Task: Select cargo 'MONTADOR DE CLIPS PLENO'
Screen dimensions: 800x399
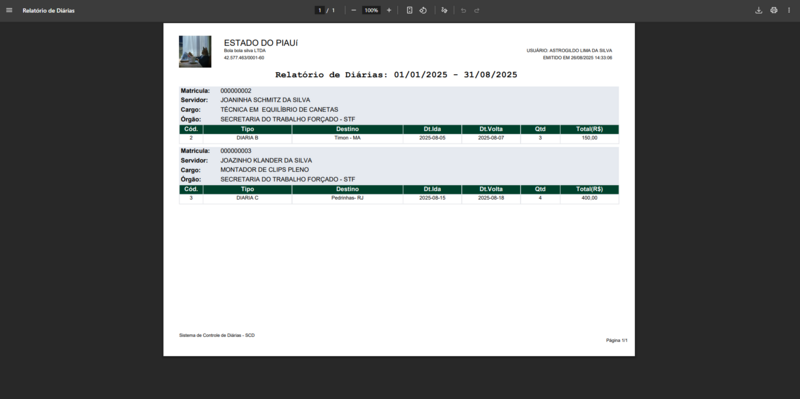Action: coord(265,170)
